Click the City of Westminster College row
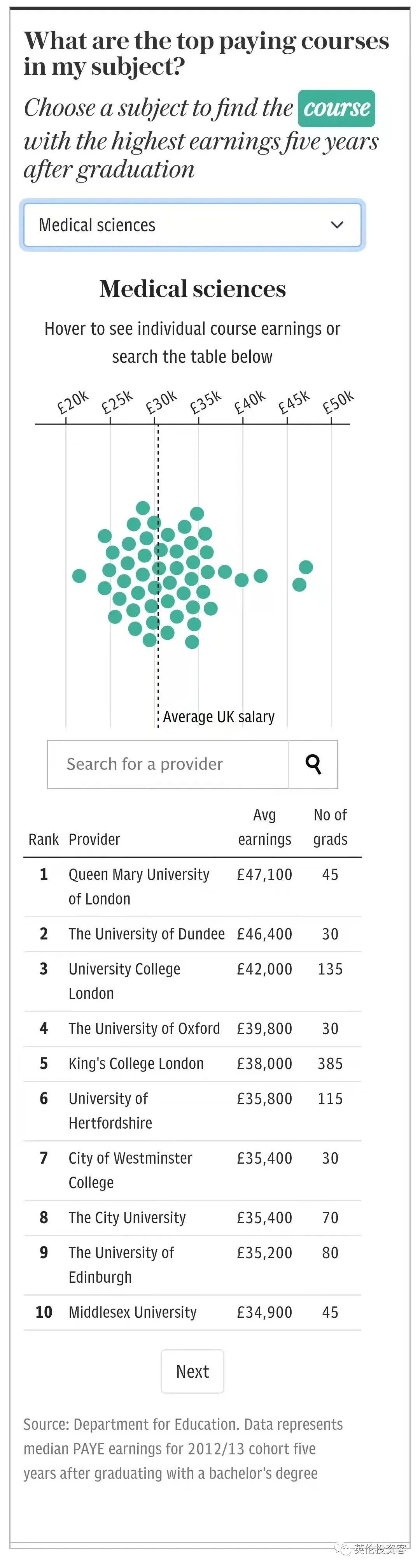 pos(192,1171)
